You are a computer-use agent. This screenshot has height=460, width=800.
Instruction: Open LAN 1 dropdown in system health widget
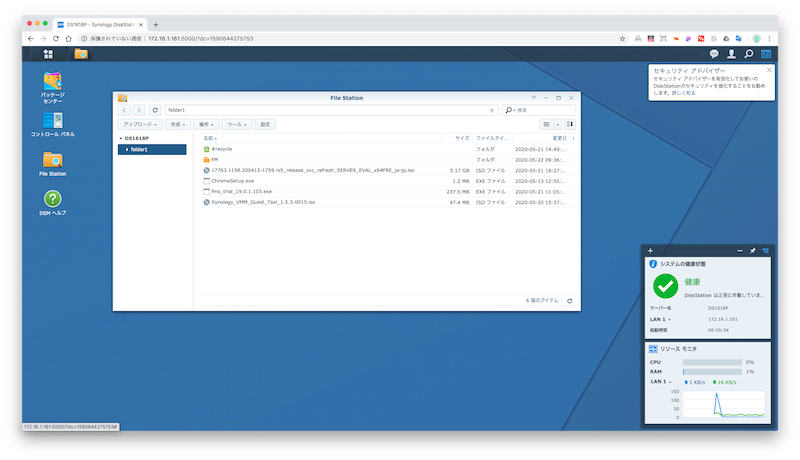[x=660, y=319]
